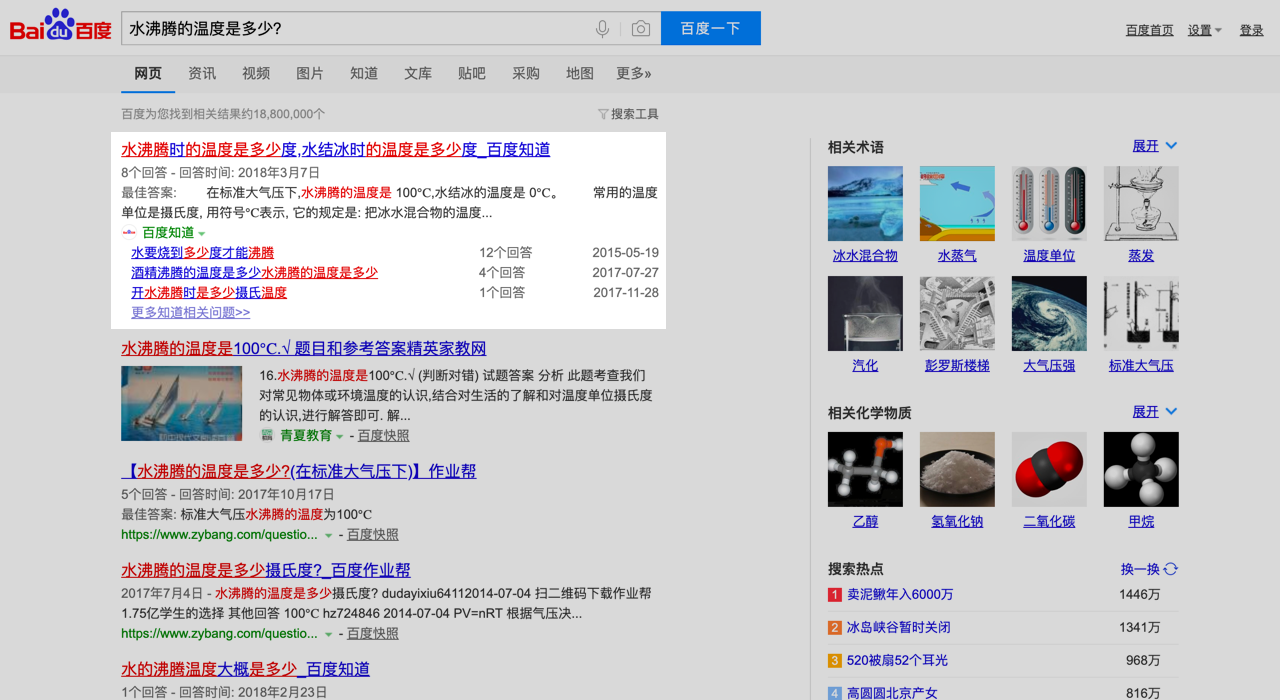
Task: Open camera image search icon
Action: 641,29
